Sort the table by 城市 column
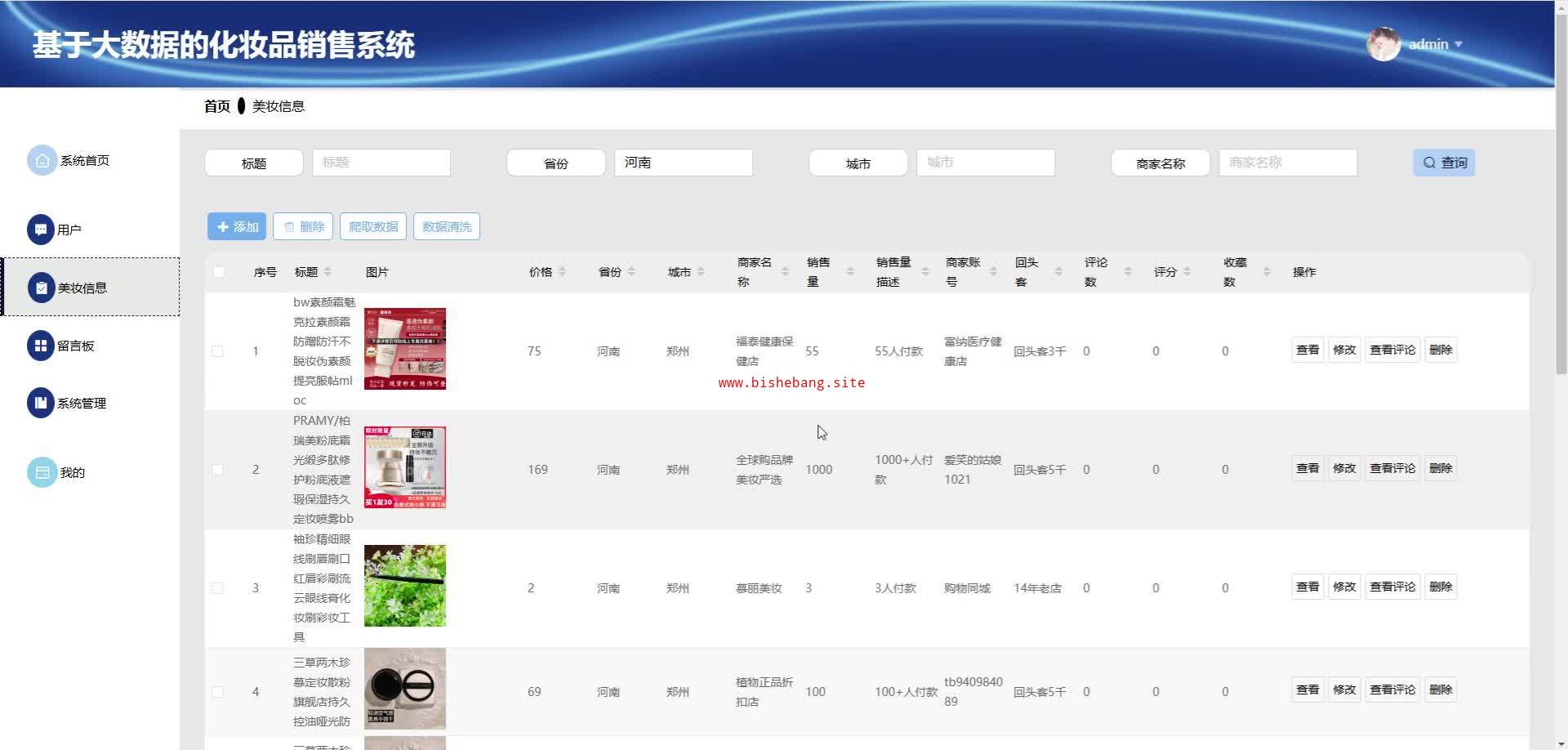 [701, 272]
